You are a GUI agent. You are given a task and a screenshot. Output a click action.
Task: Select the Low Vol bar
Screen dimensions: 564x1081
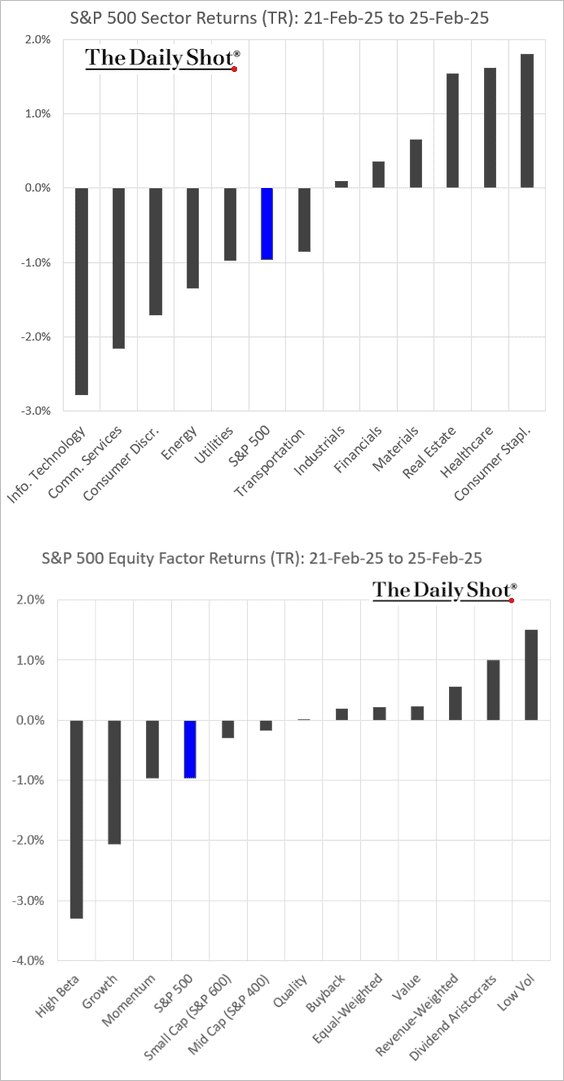click(530, 675)
